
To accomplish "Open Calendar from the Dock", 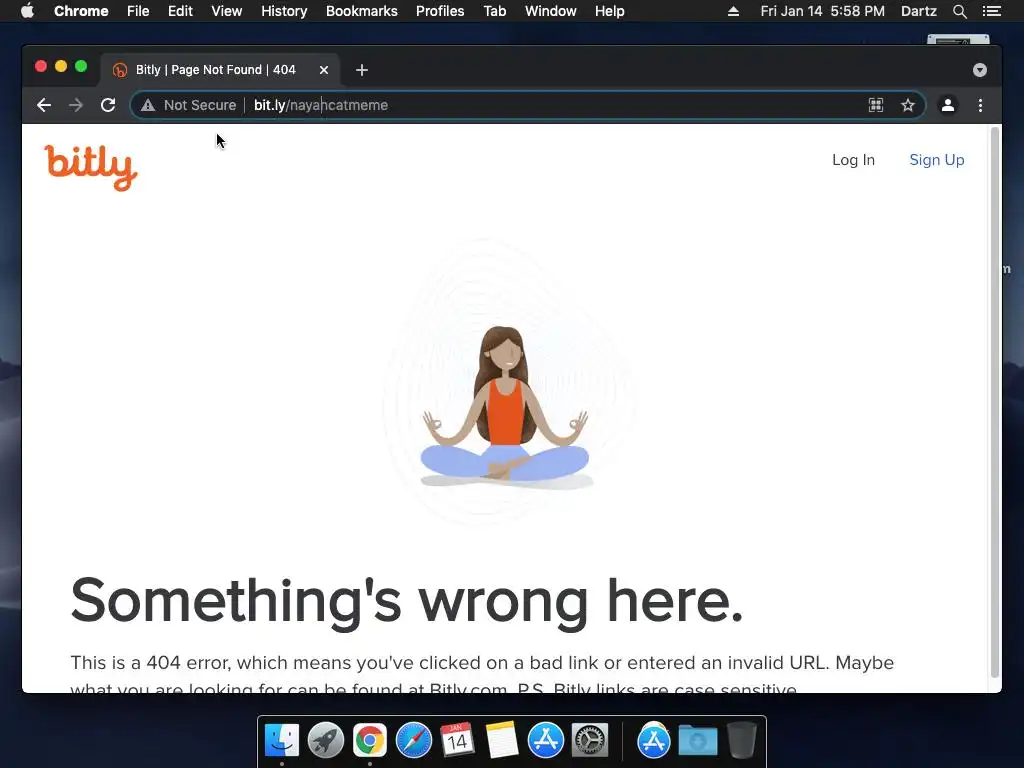I will pos(457,741).
